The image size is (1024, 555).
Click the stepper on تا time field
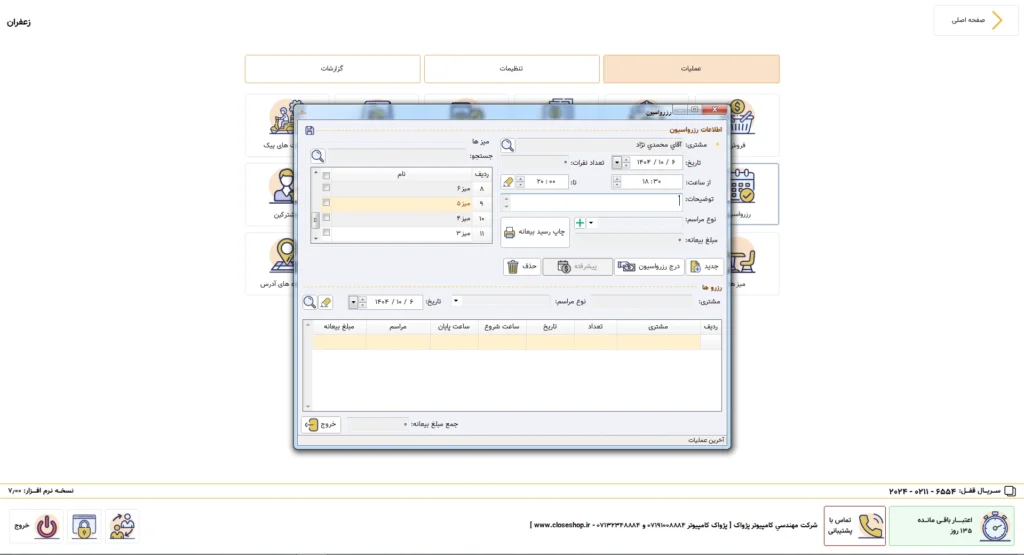click(x=520, y=182)
